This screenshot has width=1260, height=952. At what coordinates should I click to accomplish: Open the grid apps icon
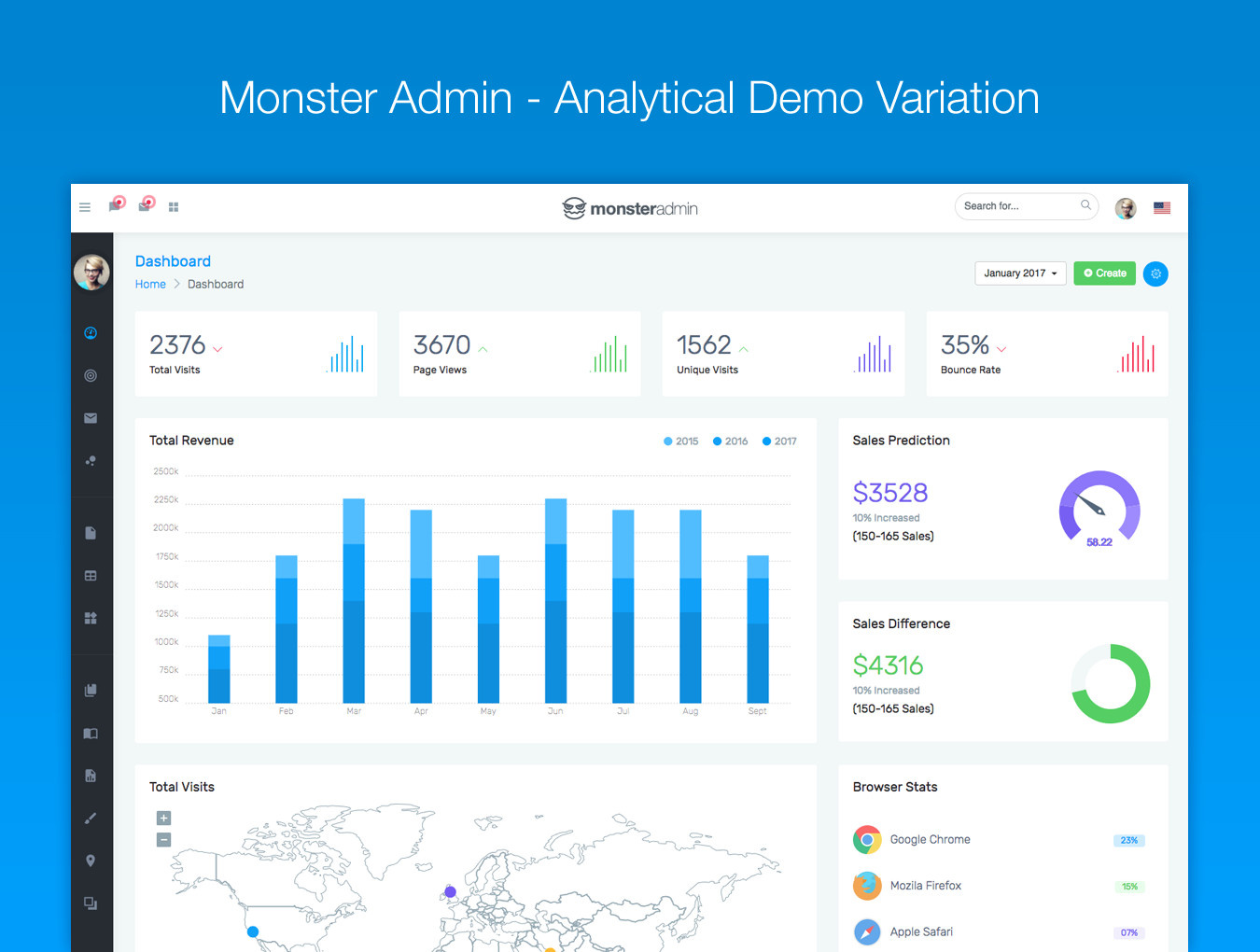pyautogui.click(x=174, y=207)
